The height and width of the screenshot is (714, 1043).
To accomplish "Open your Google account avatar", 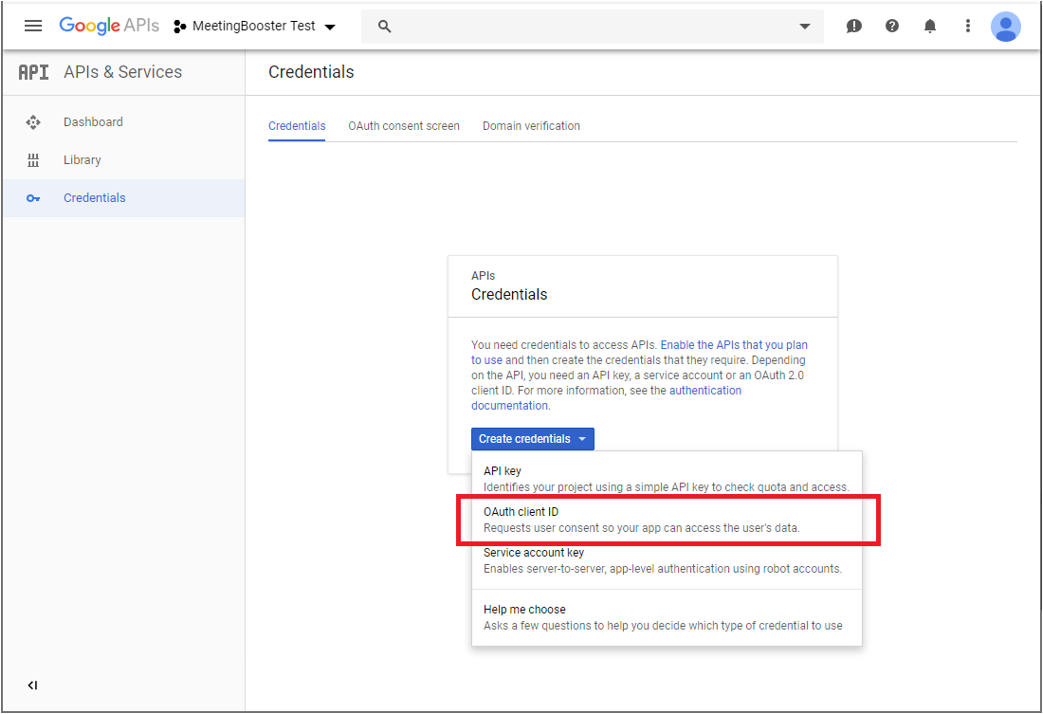I will [x=1006, y=26].
